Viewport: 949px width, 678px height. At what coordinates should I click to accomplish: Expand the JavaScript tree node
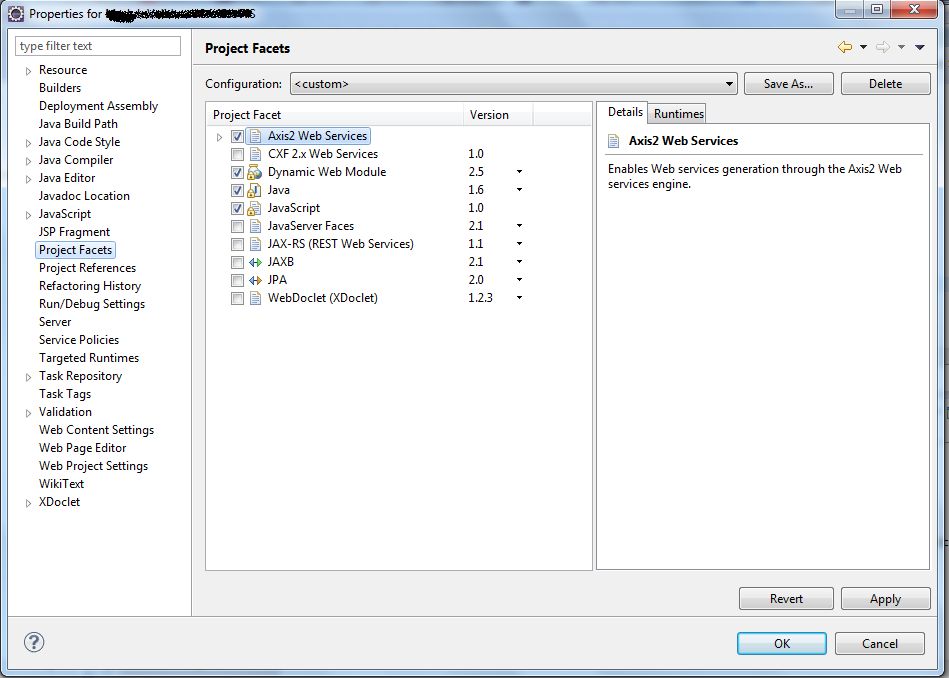28,216
